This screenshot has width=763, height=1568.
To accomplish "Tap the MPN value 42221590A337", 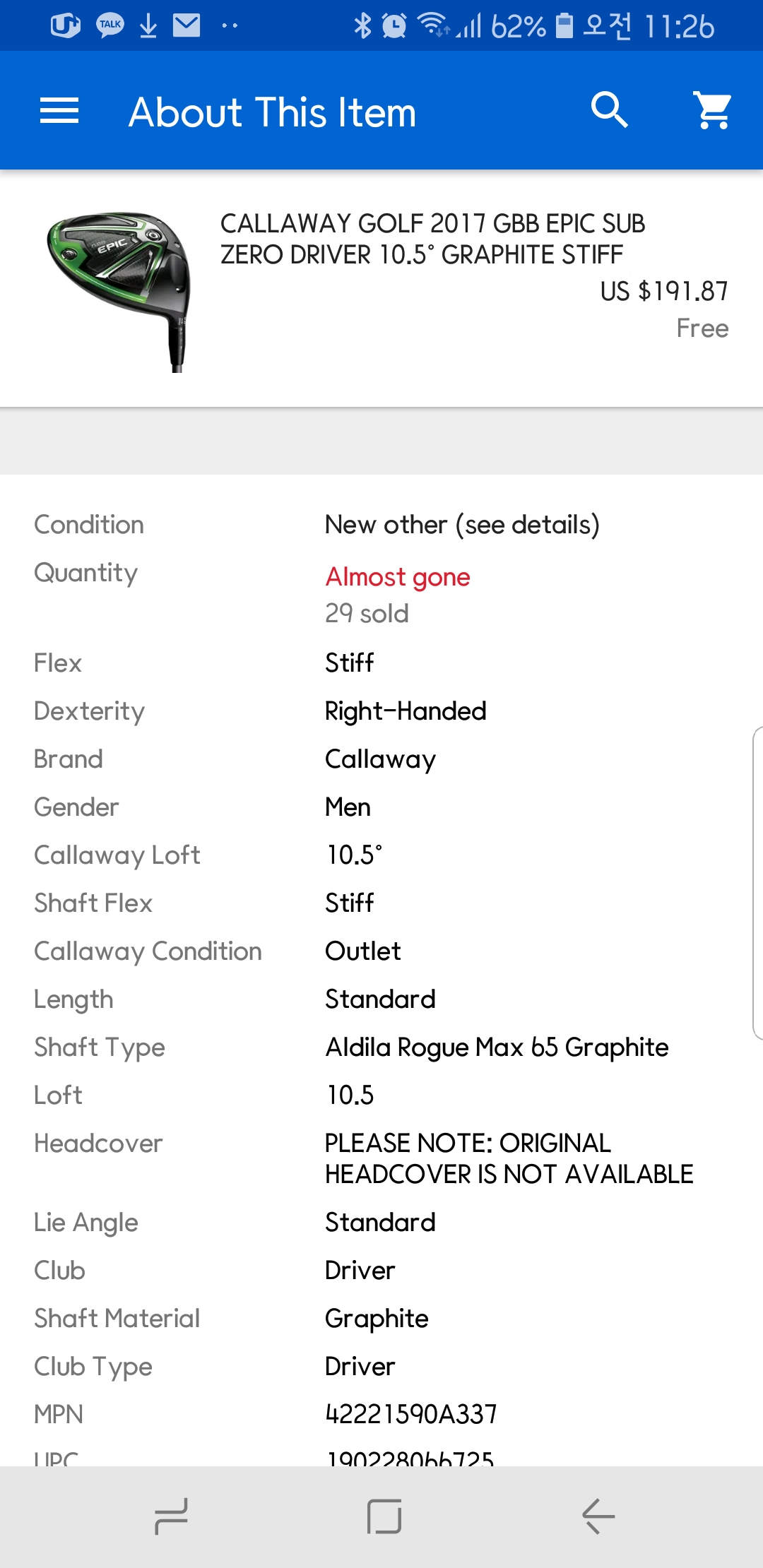I will tap(411, 1414).
